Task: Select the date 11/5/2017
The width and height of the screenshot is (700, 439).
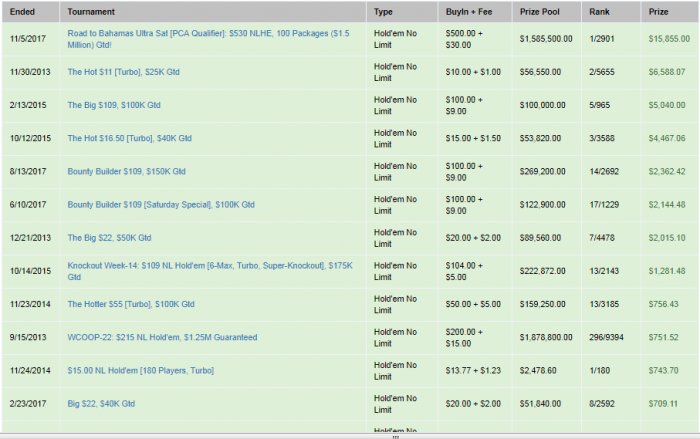Action: point(28,39)
